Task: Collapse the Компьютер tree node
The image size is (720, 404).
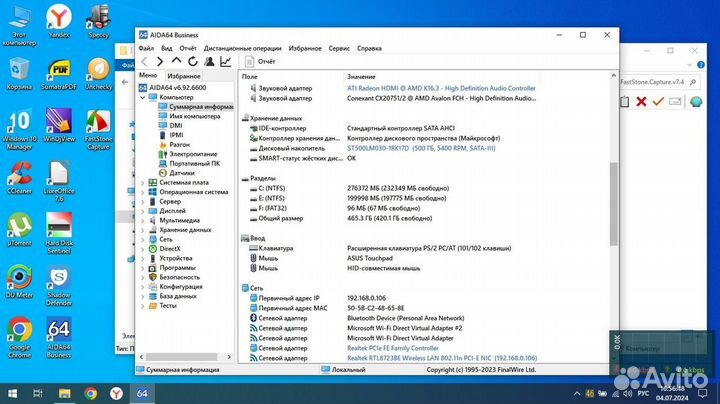Action: tap(142, 97)
